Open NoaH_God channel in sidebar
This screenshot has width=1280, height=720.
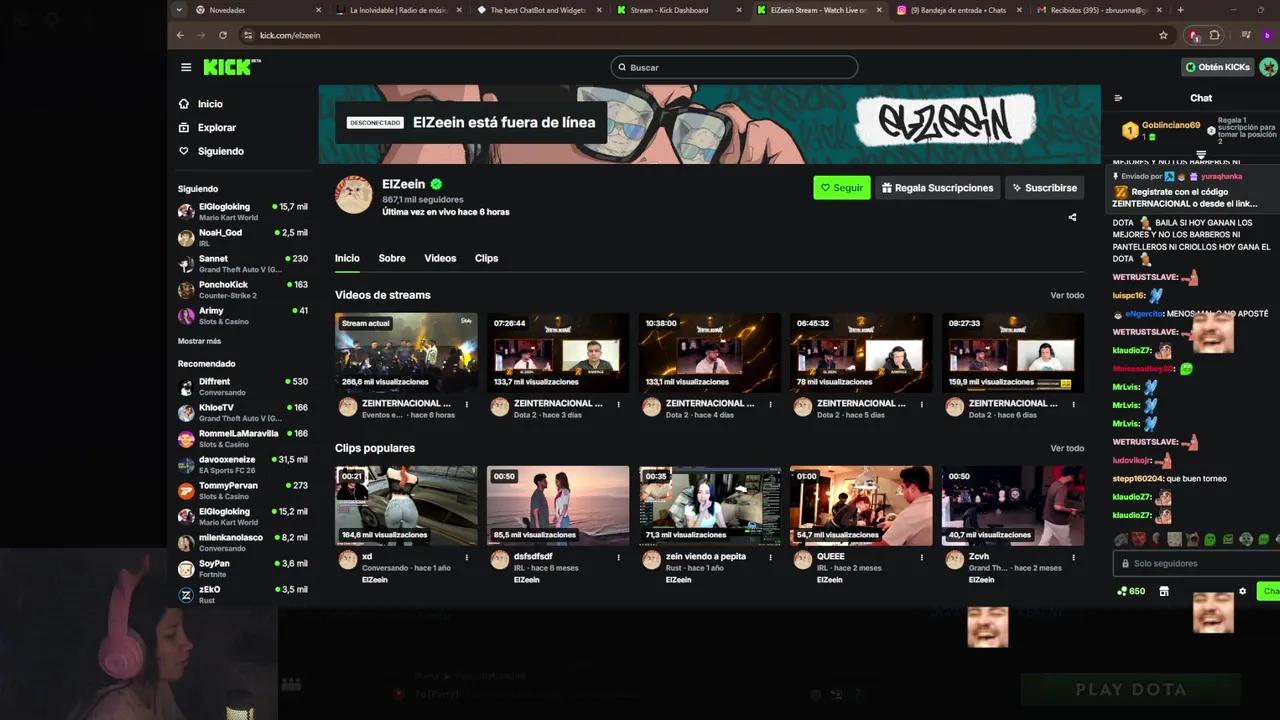click(x=243, y=238)
